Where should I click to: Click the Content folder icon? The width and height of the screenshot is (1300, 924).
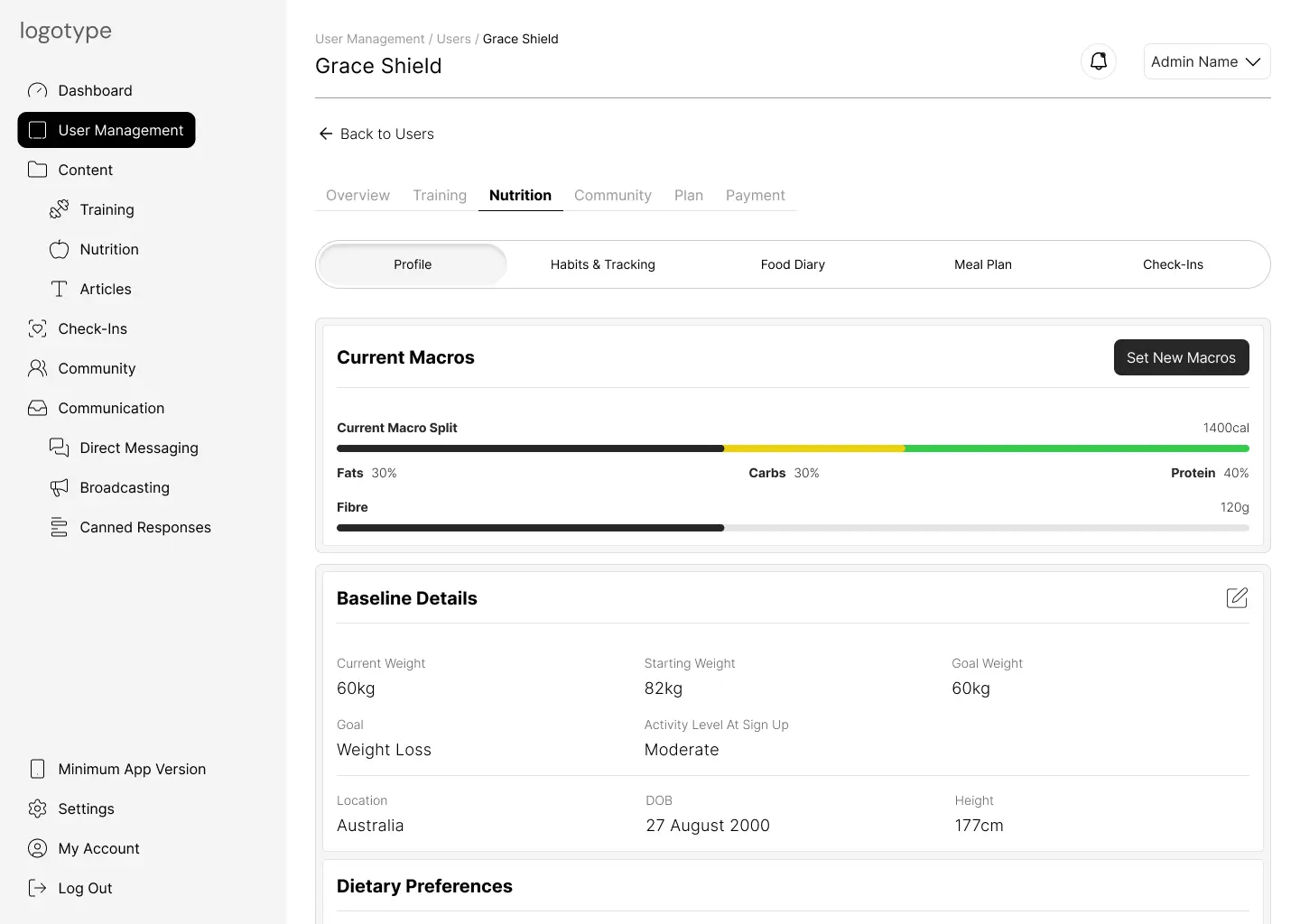37,170
